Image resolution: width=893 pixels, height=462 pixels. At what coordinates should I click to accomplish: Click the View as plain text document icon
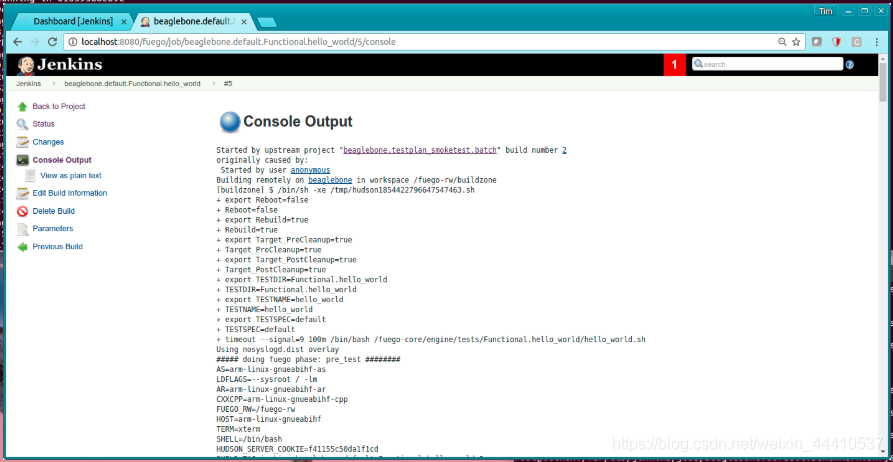(30, 176)
